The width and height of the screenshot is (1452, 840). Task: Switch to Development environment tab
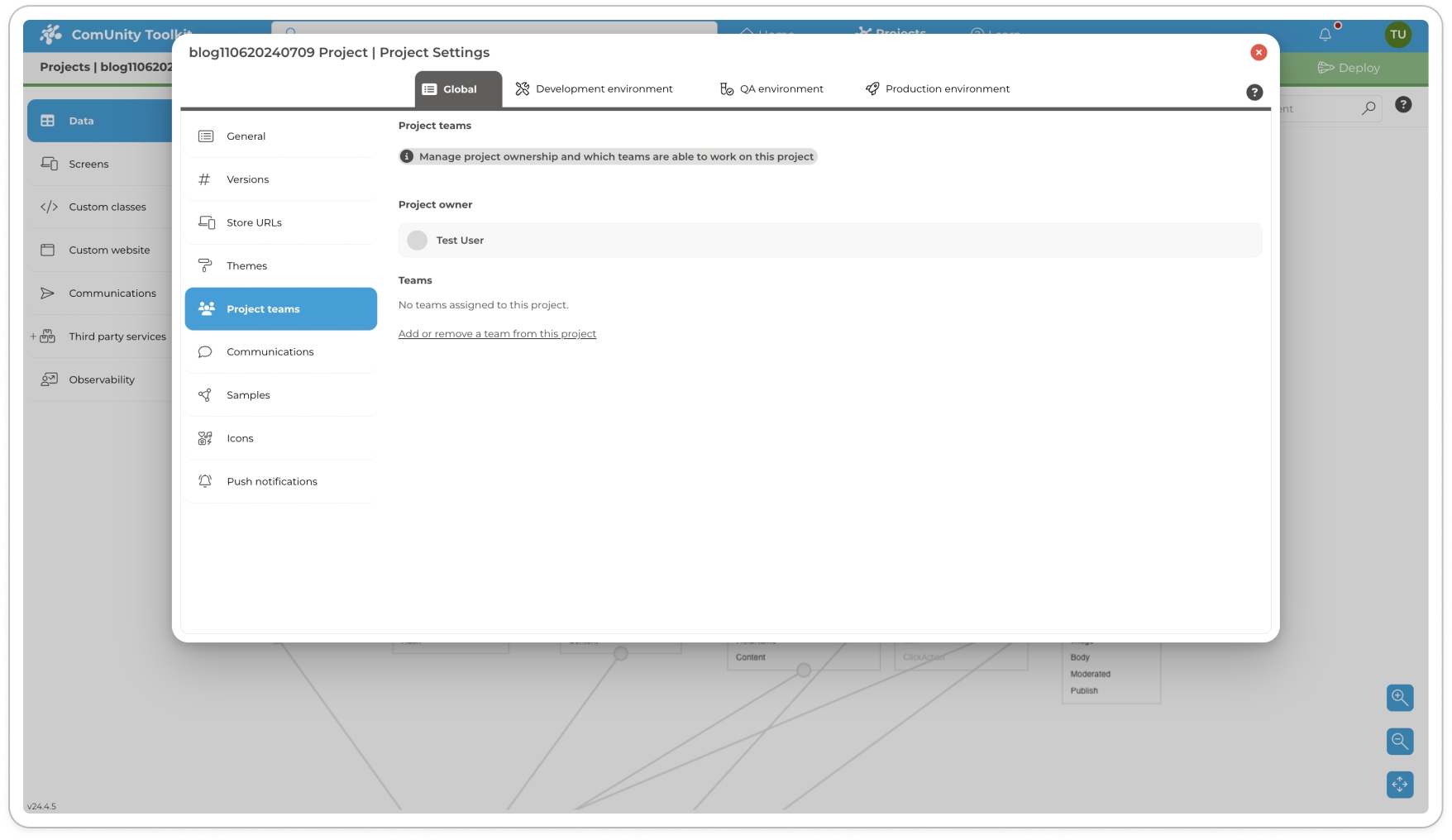pos(594,89)
